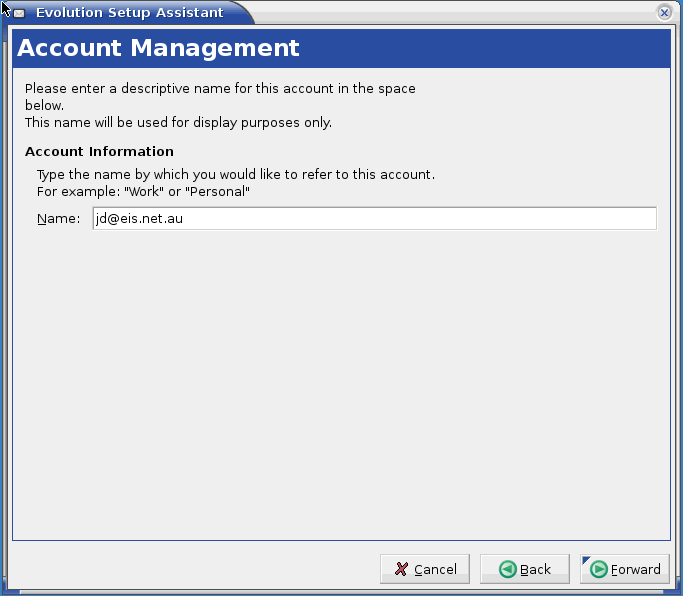
Task: Click the green right arrow Forward icon
Action: click(x=599, y=569)
